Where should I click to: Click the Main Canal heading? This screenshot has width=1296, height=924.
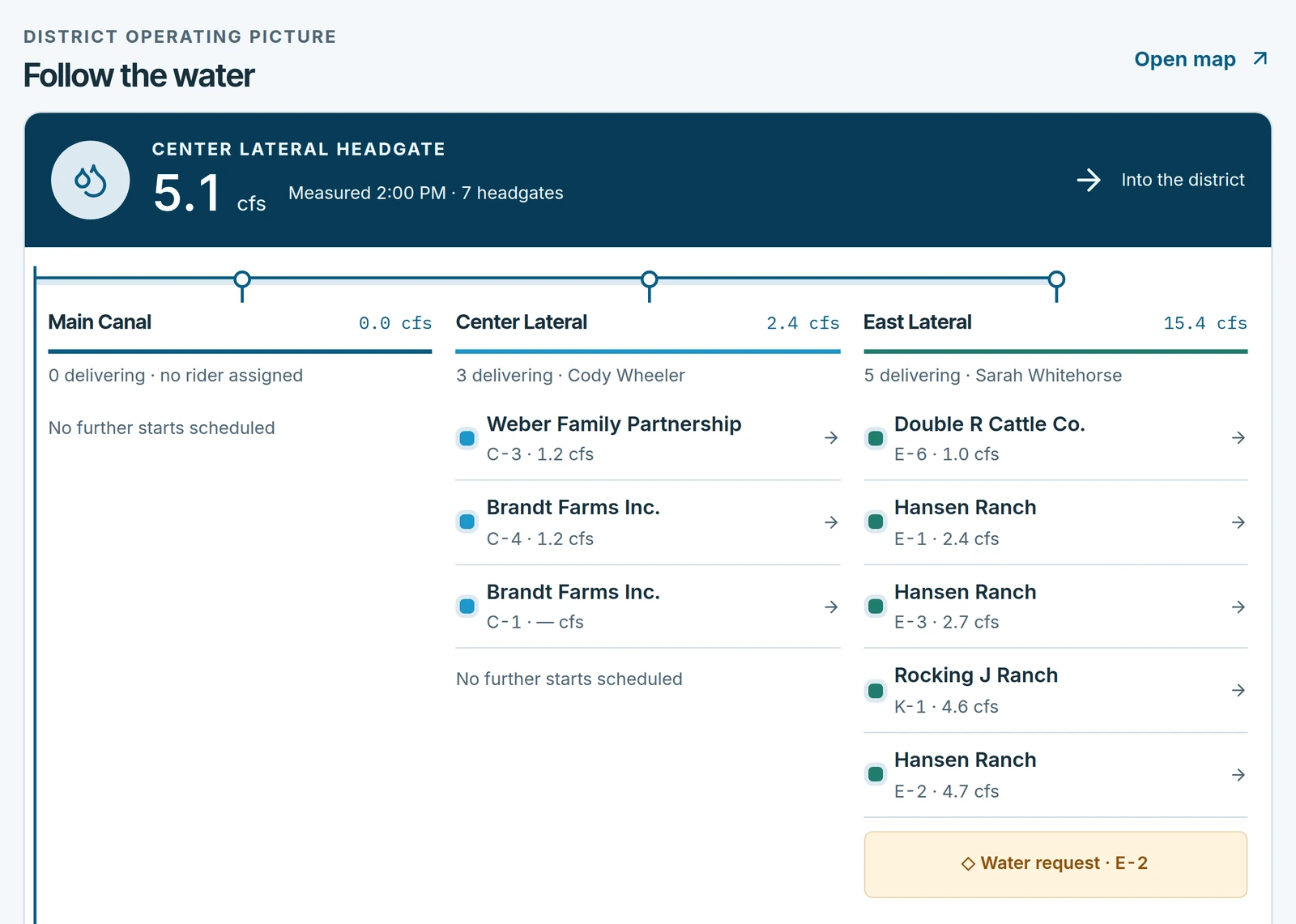point(100,322)
